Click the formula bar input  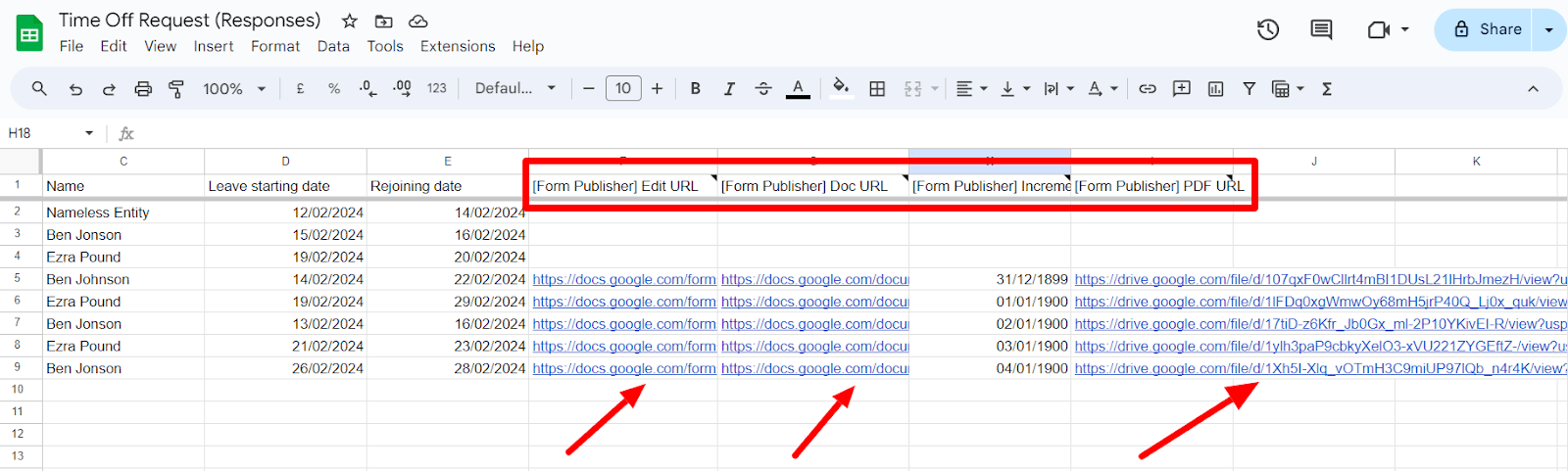(853, 133)
